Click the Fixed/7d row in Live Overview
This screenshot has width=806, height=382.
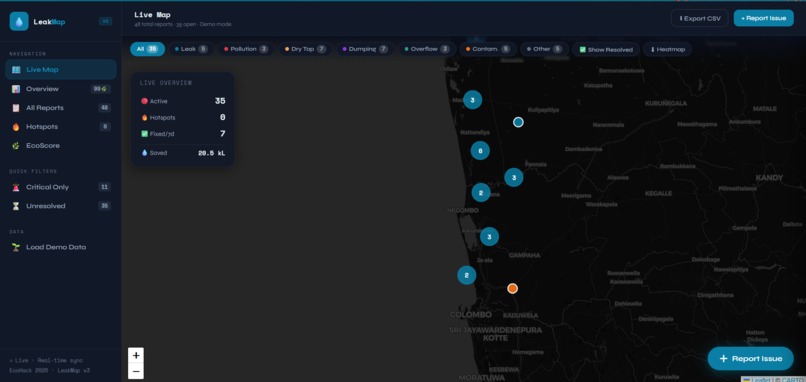click(183, 134)
